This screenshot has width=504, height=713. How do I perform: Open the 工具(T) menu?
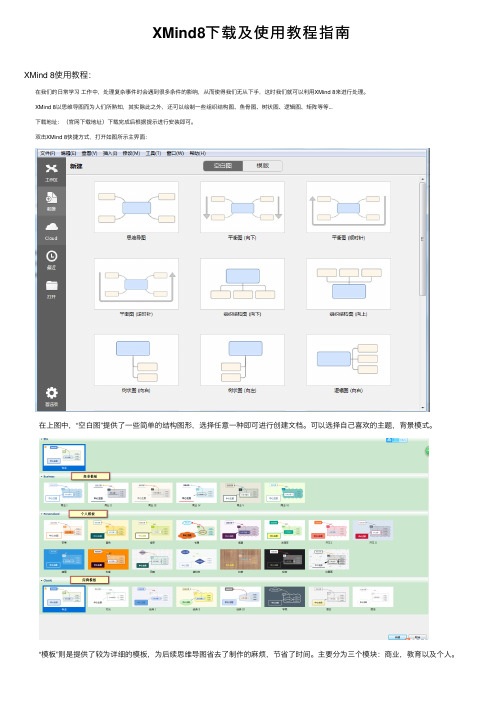point(153,153)
